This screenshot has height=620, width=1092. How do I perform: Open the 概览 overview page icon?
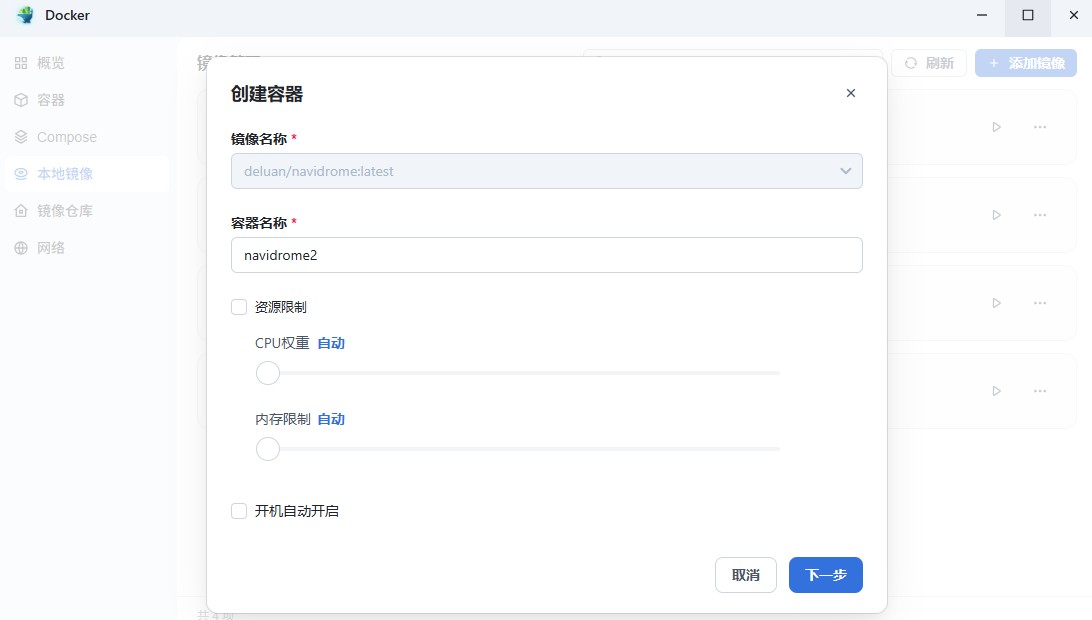tap(21, 63)
